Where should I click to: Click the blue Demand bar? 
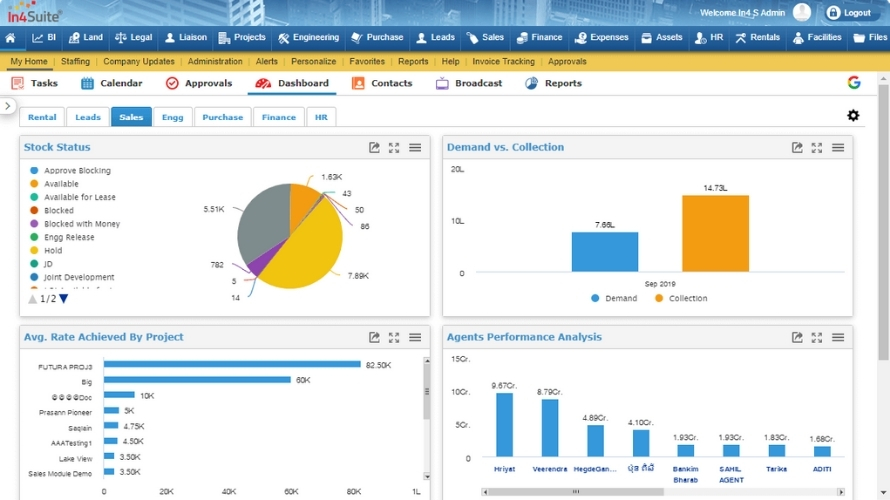click(604, 251)
